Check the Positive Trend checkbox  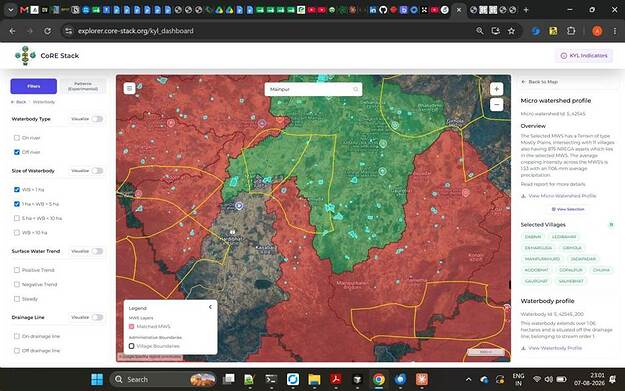pyautogui.click(x=17, y=270)
